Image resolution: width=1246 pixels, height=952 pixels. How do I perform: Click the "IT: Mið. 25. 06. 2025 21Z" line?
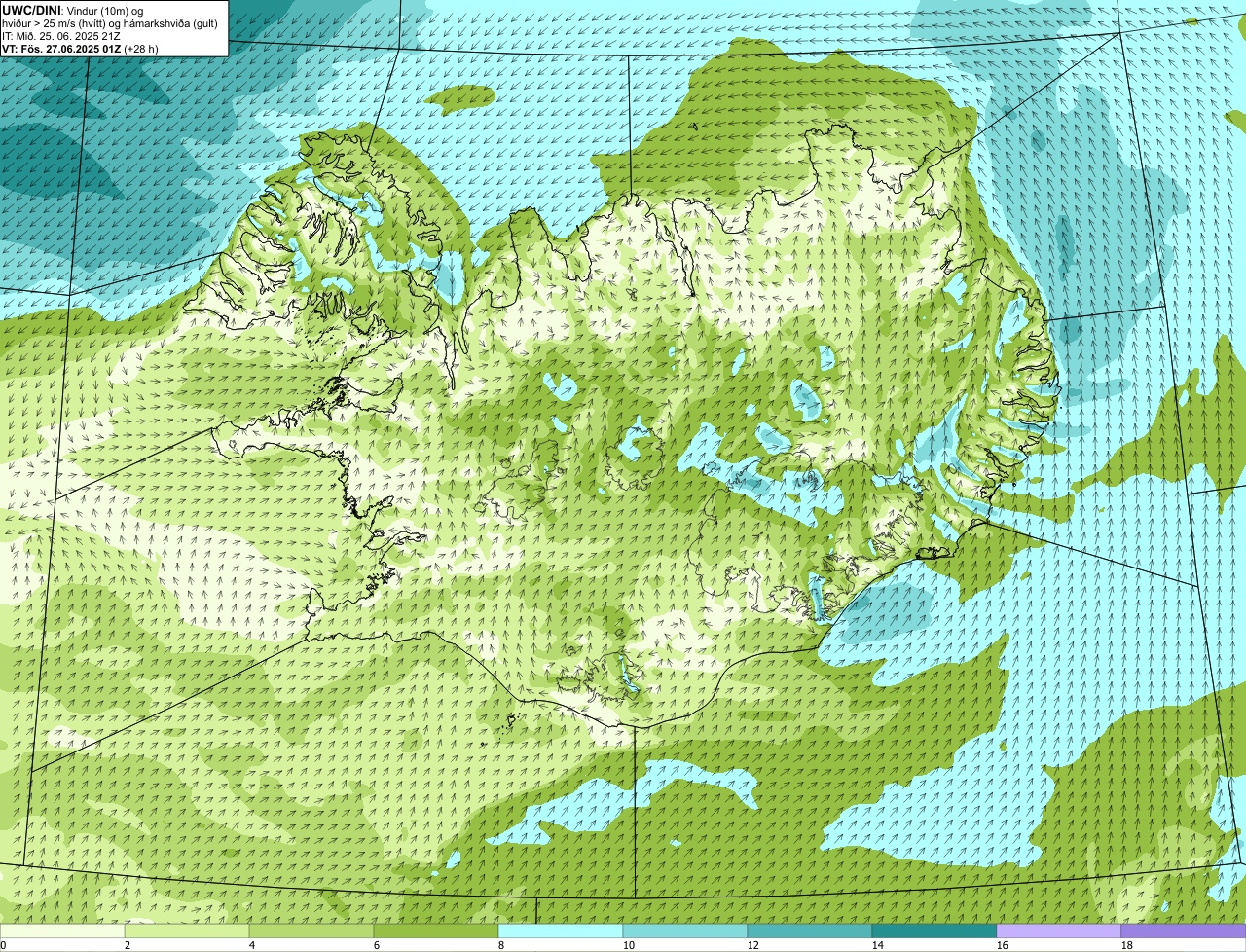pyautogui.click(x=61, y=36)
